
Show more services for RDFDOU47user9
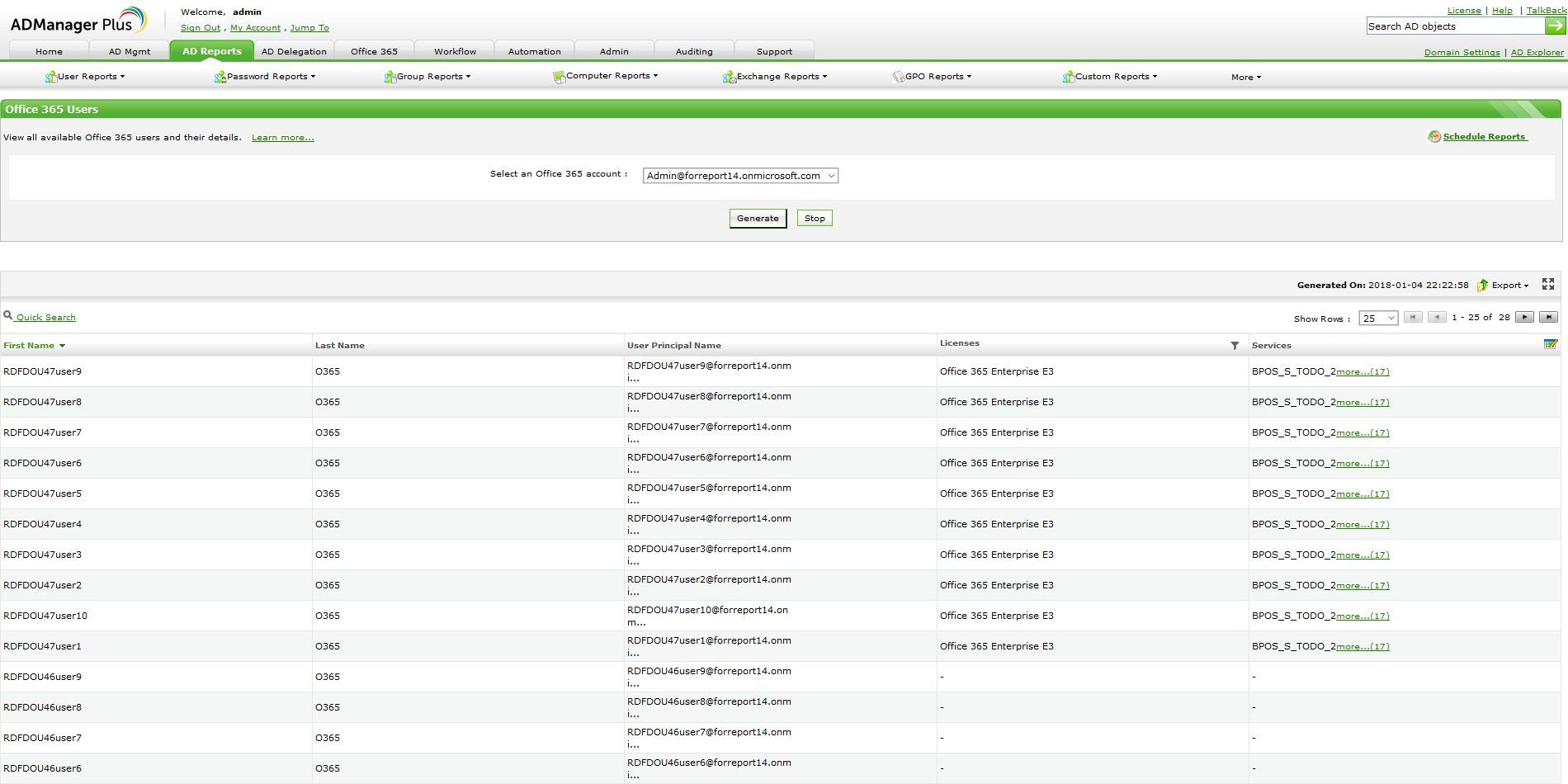tap(1363, 372)
